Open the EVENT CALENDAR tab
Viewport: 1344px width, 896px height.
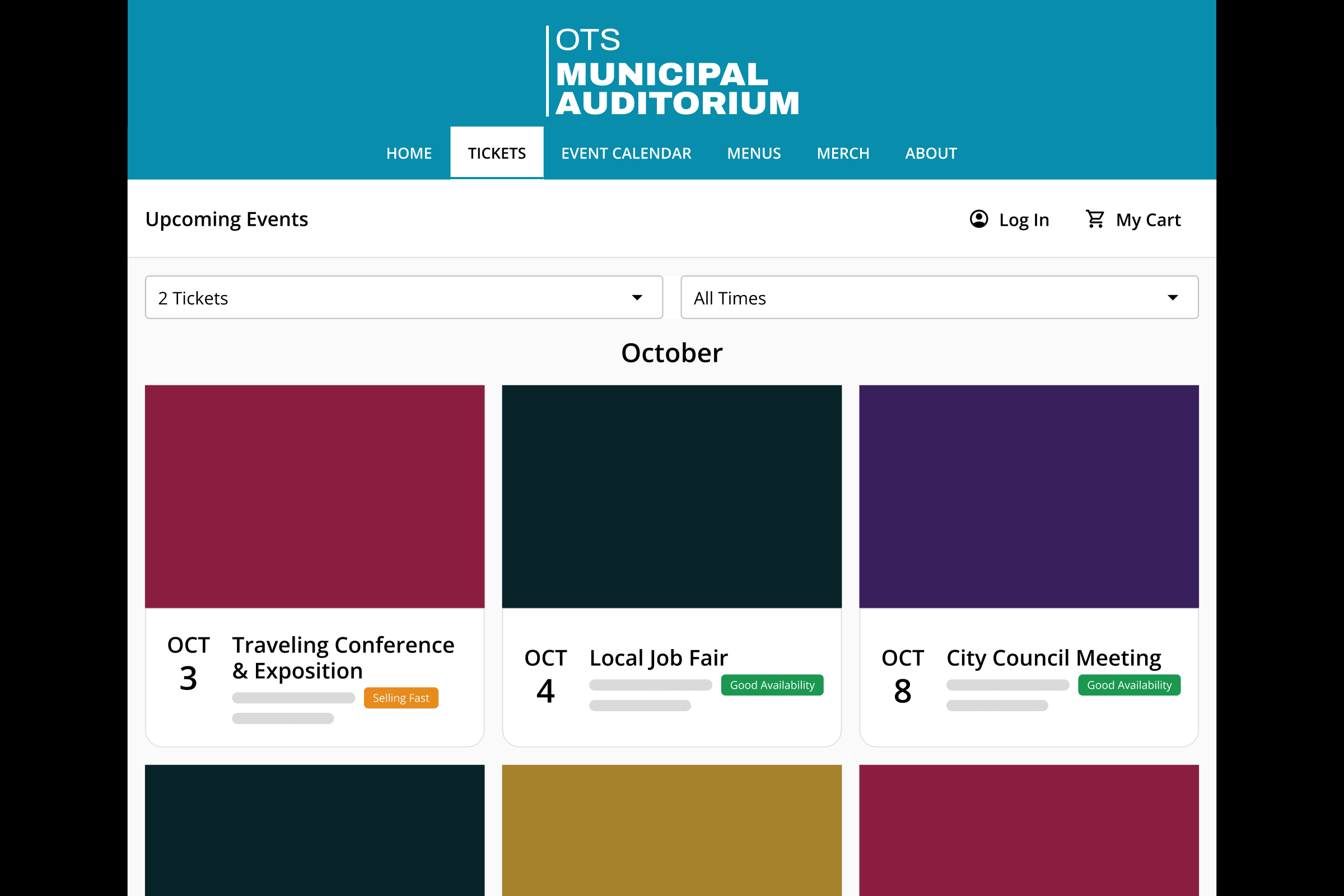626,153
